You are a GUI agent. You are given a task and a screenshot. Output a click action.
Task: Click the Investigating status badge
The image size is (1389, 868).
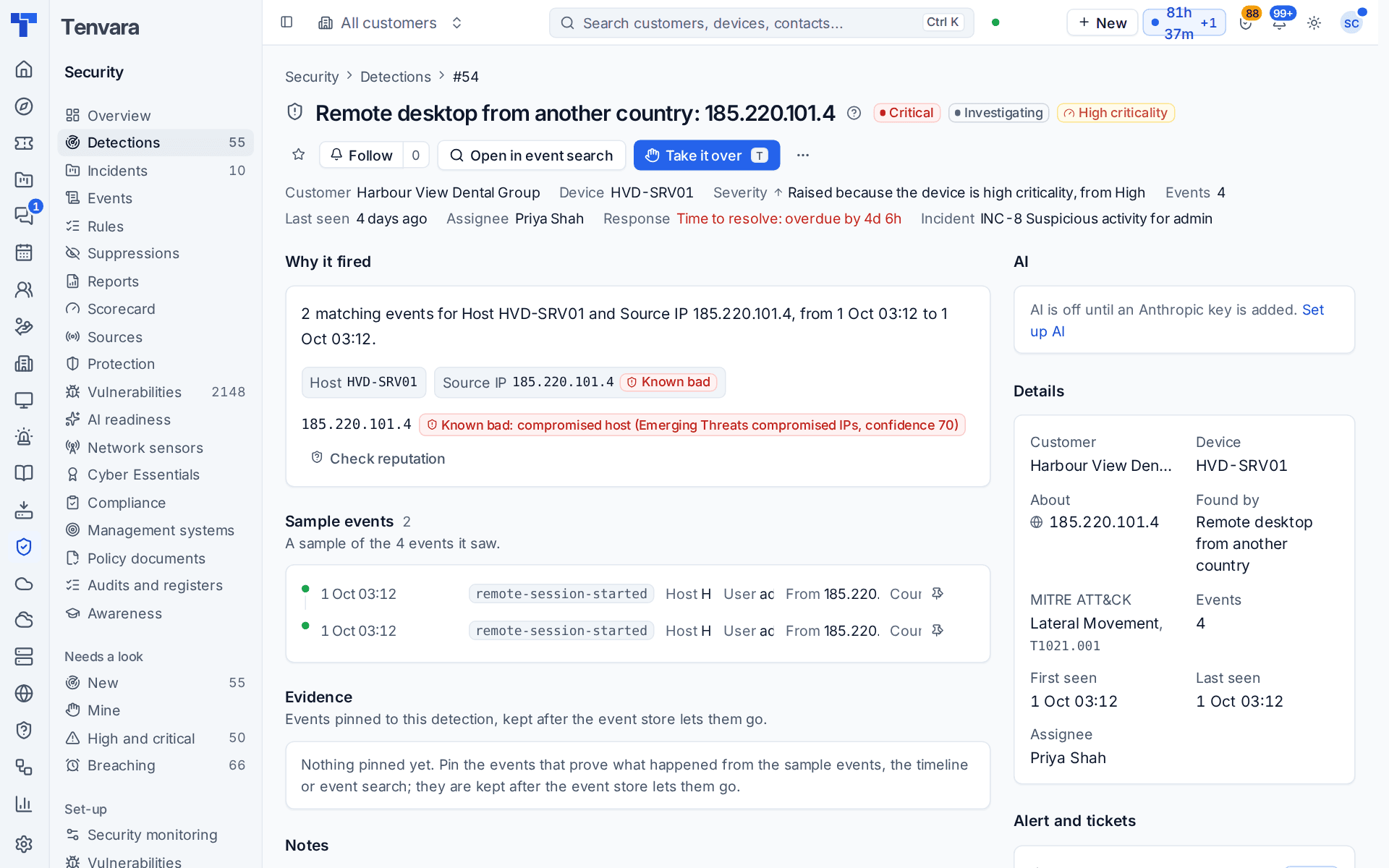[x=998, y=113]
